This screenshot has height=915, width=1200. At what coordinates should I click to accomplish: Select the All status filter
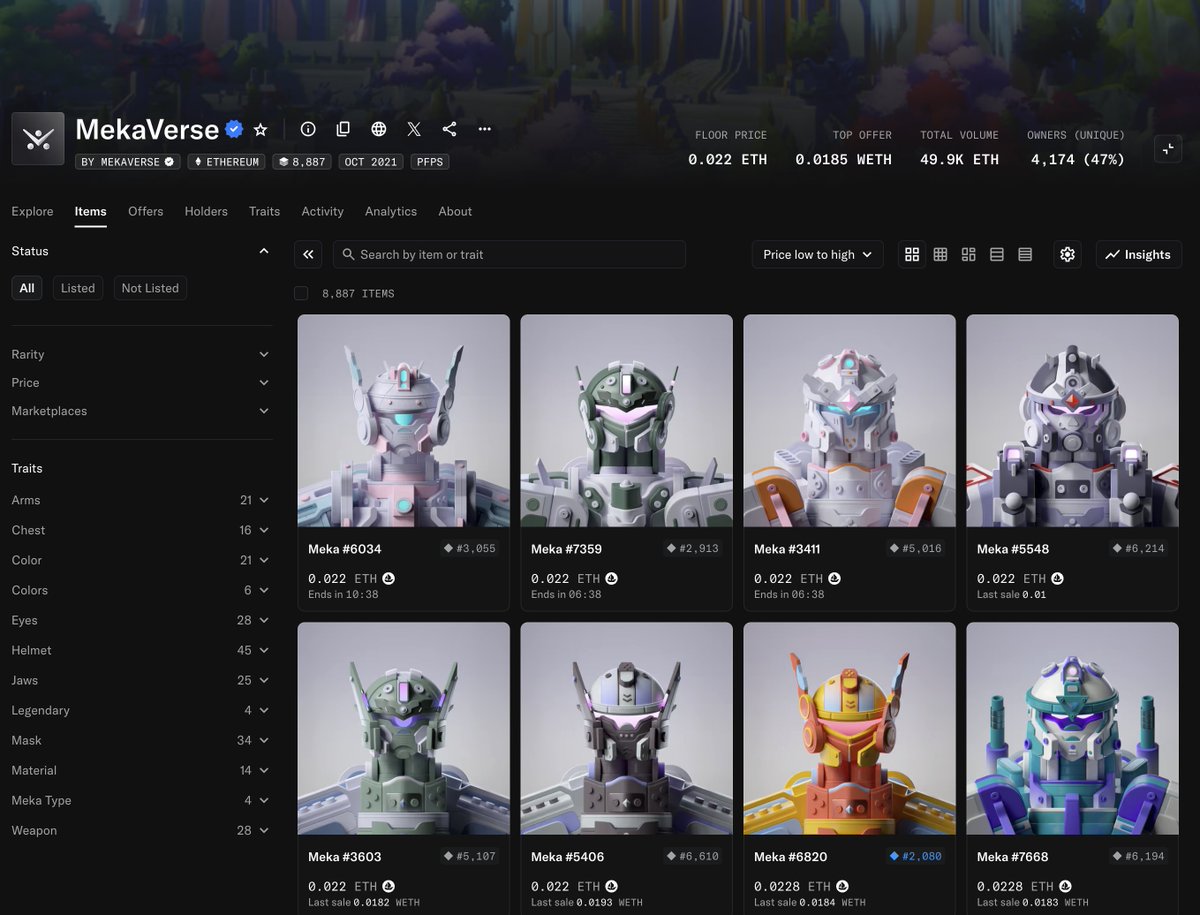pos(27,288)
